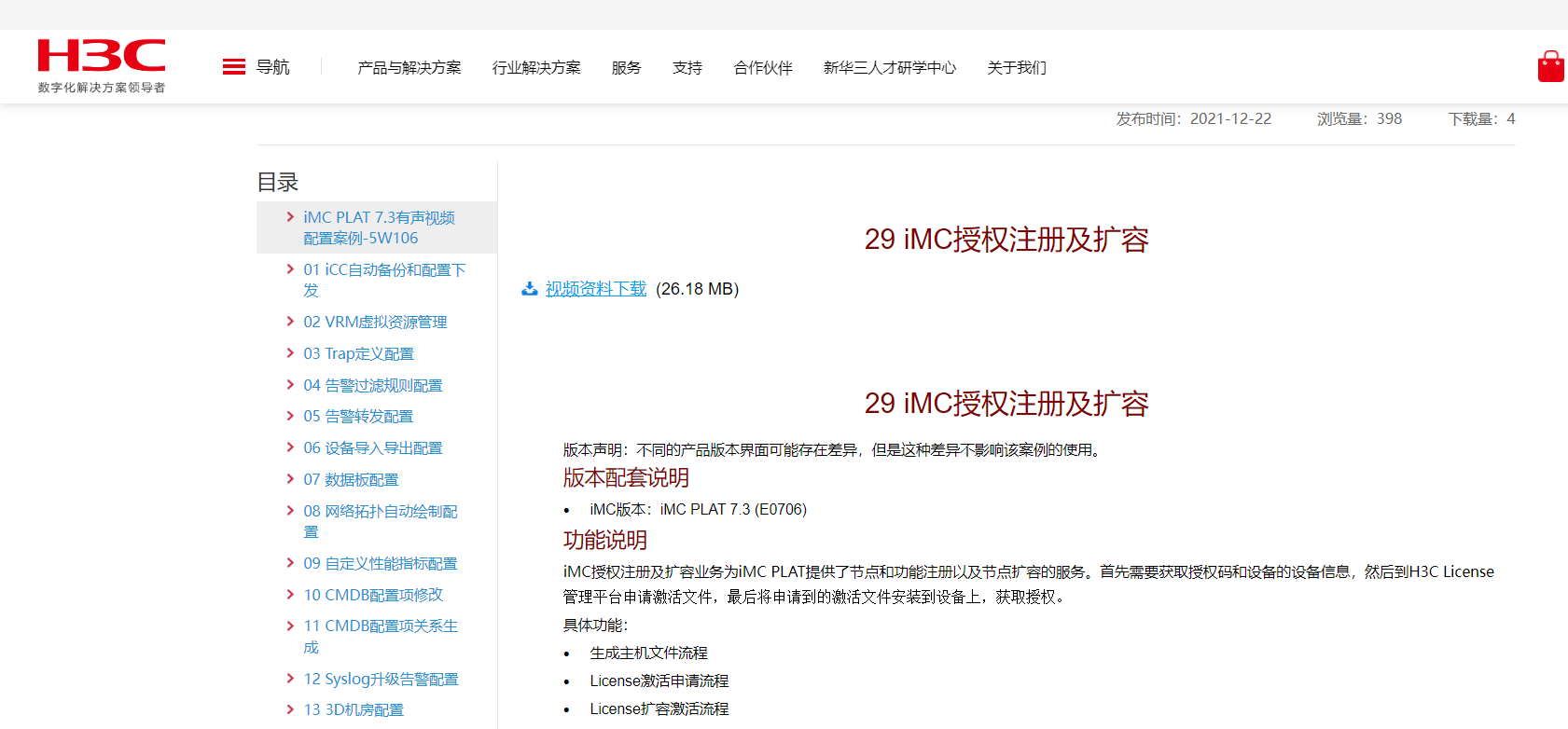Open the 行业解决方案 menu
This screenshot has width=1568, height=729.
pyautogui.click(x=536, y=68)
